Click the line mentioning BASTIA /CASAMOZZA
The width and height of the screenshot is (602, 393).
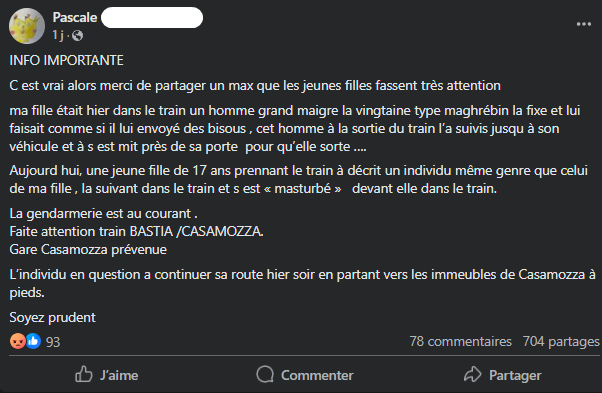136,231
